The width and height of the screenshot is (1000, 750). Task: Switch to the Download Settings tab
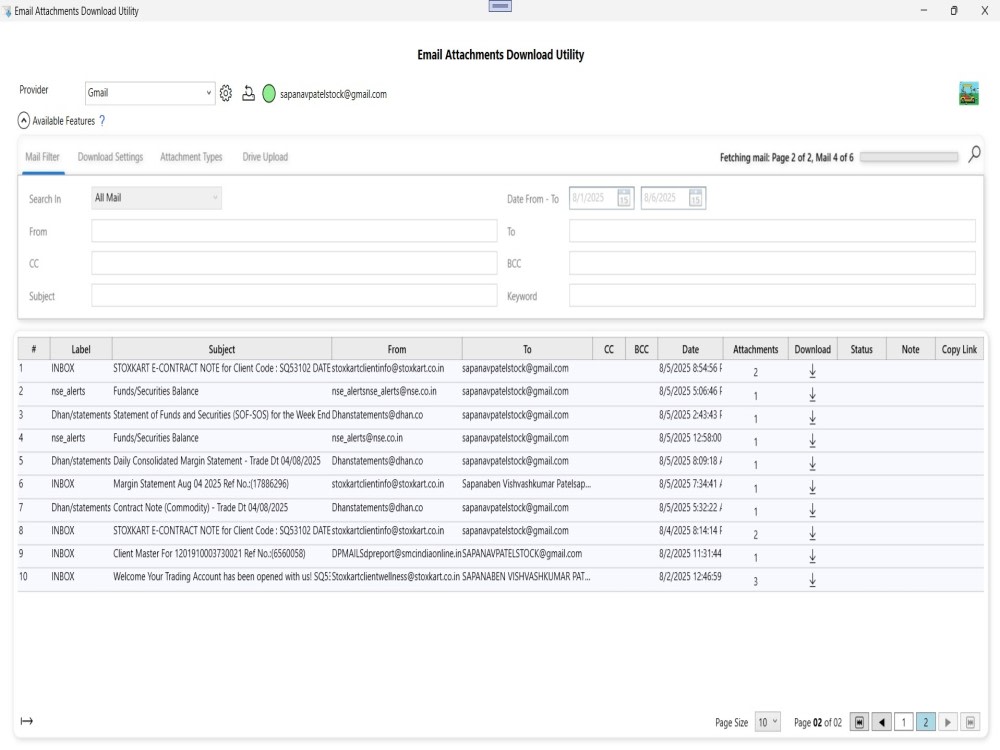[x=110, y=157]
